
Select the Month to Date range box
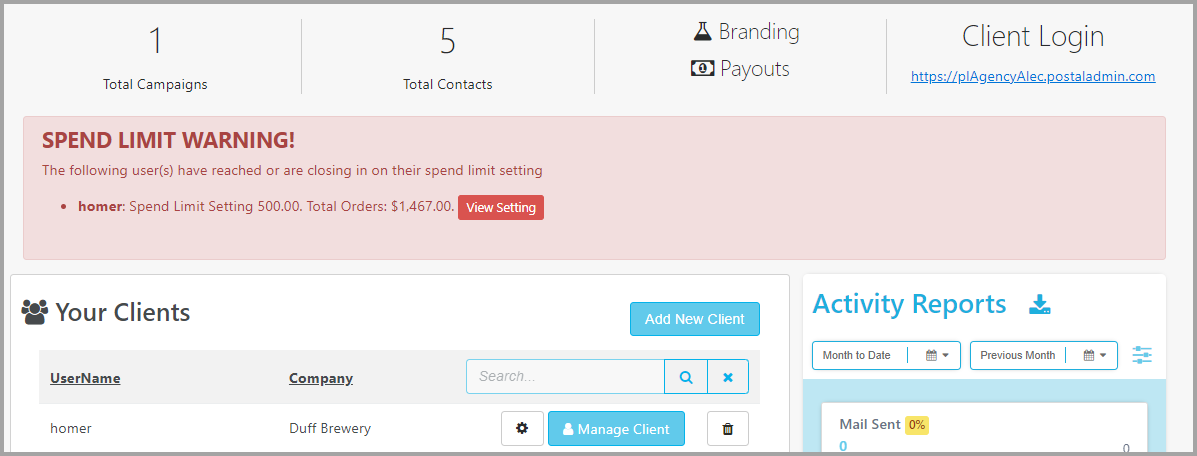coord(886,355)
